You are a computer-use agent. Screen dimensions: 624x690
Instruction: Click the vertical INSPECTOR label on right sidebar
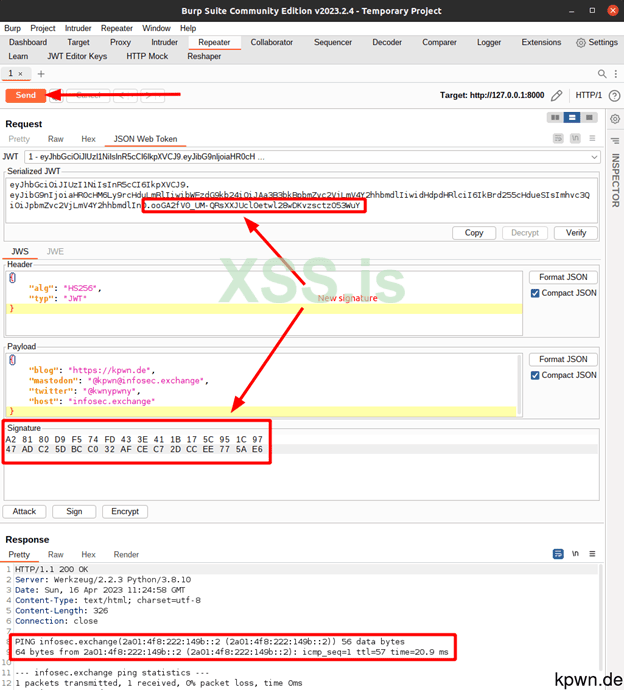615,180
